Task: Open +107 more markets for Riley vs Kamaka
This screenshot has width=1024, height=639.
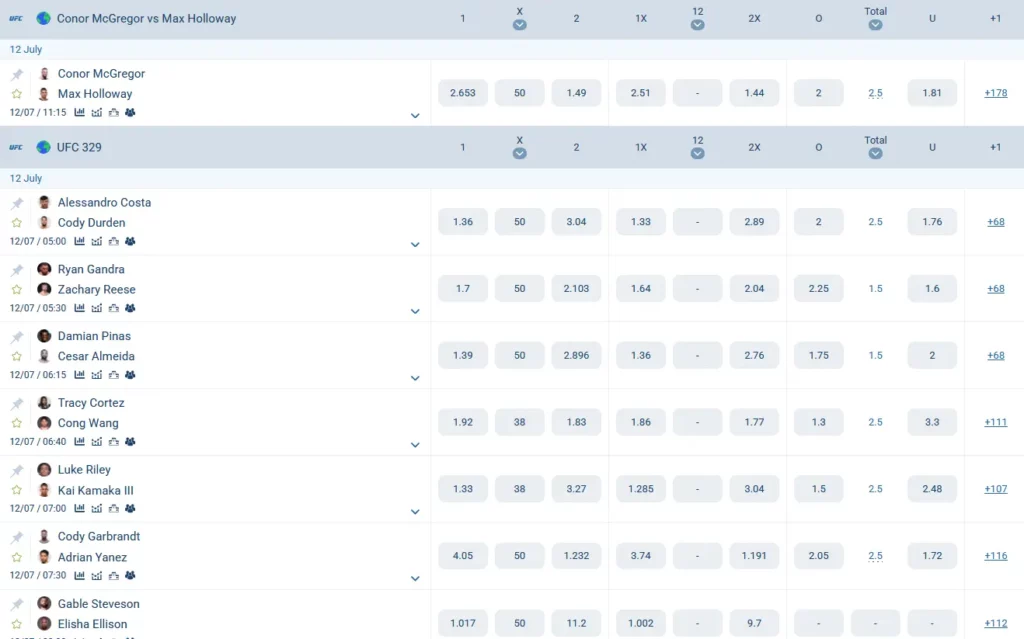Action: (x=996, y=489)
